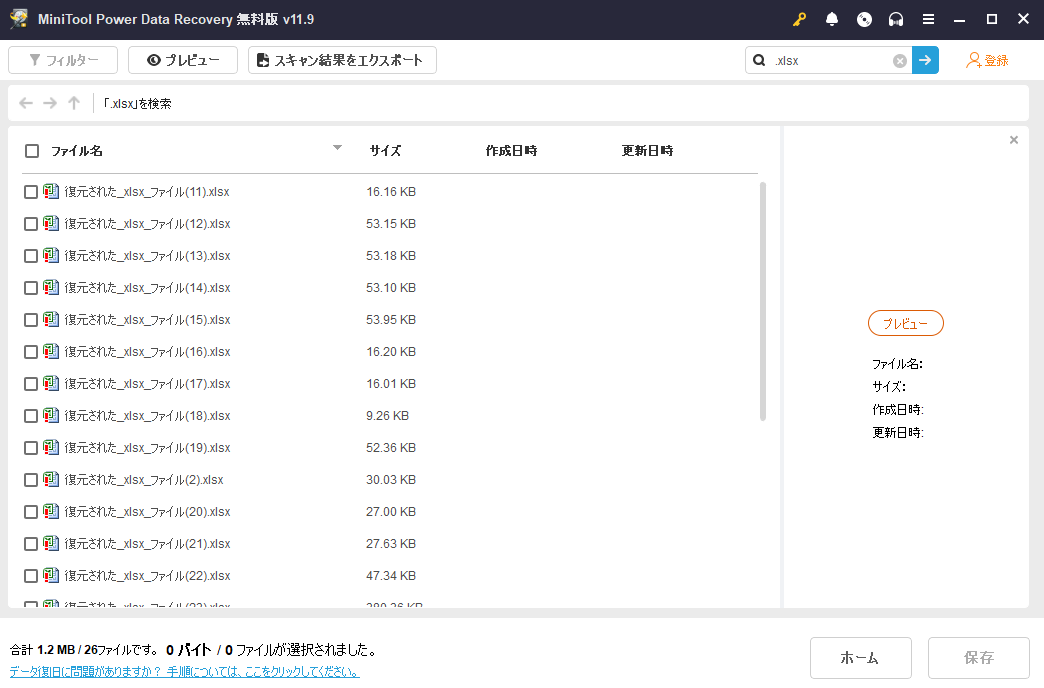Check the box for ファイル(13).xlsx
The width and height of the screenshot is (1044, 688).
coord(31,256)
